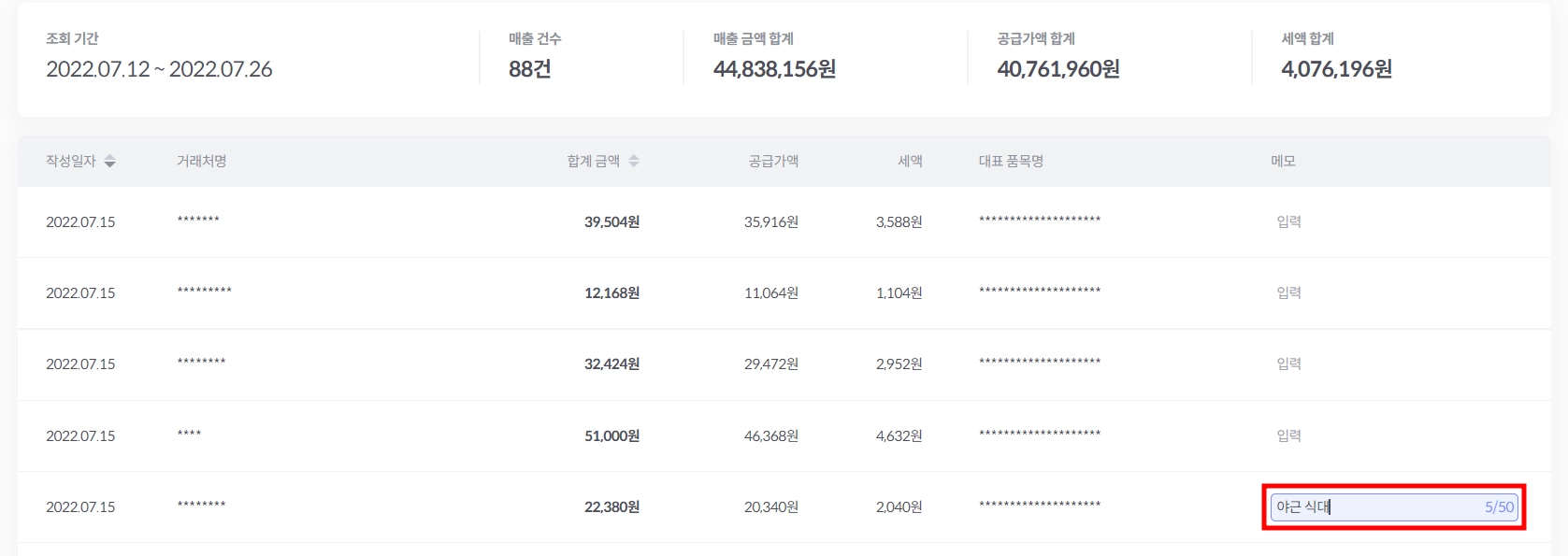1568x556 pixels.
Task: Add a memo to the 32,424원 row
Action: pos(1288,364)
